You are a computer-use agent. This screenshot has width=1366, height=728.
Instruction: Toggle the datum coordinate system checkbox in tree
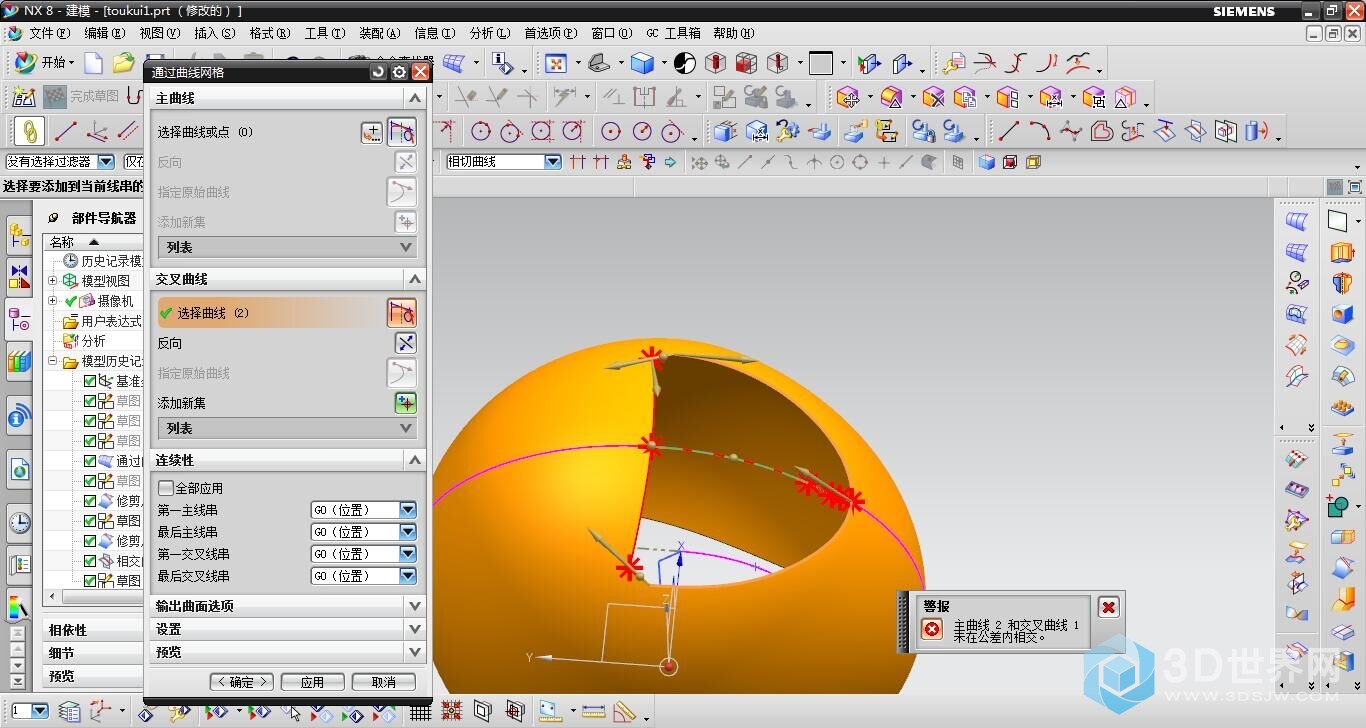click(x=90, y=381)
